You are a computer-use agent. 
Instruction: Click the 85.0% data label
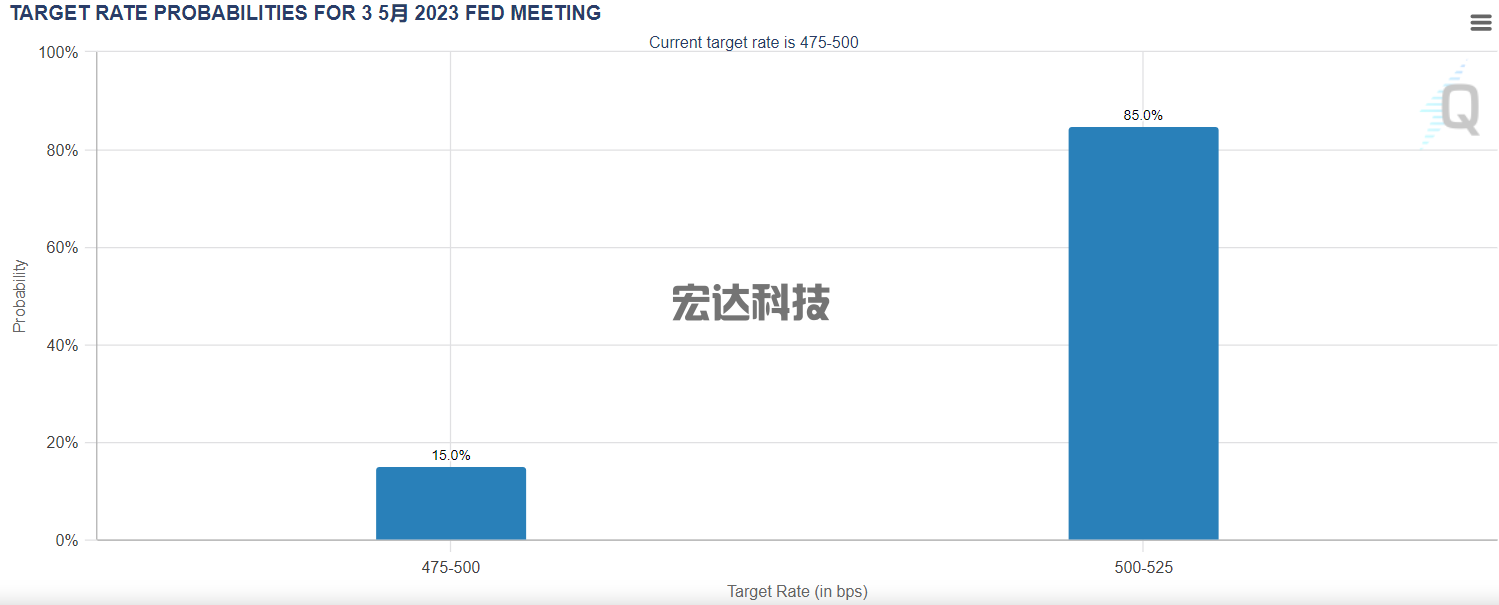pyautogui.click(x=1143, y=115)
